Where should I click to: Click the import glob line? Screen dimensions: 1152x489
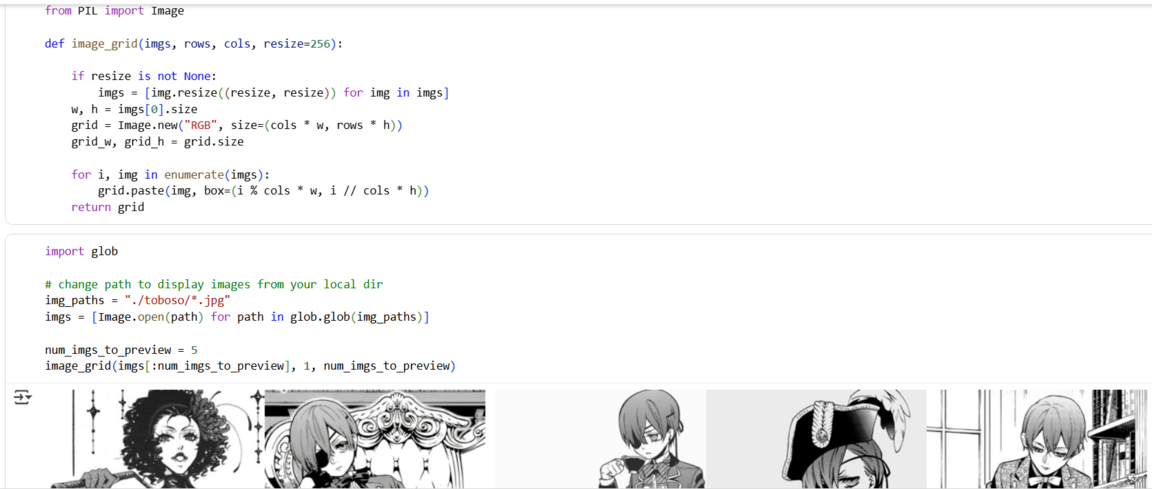[x=82, y=252]
